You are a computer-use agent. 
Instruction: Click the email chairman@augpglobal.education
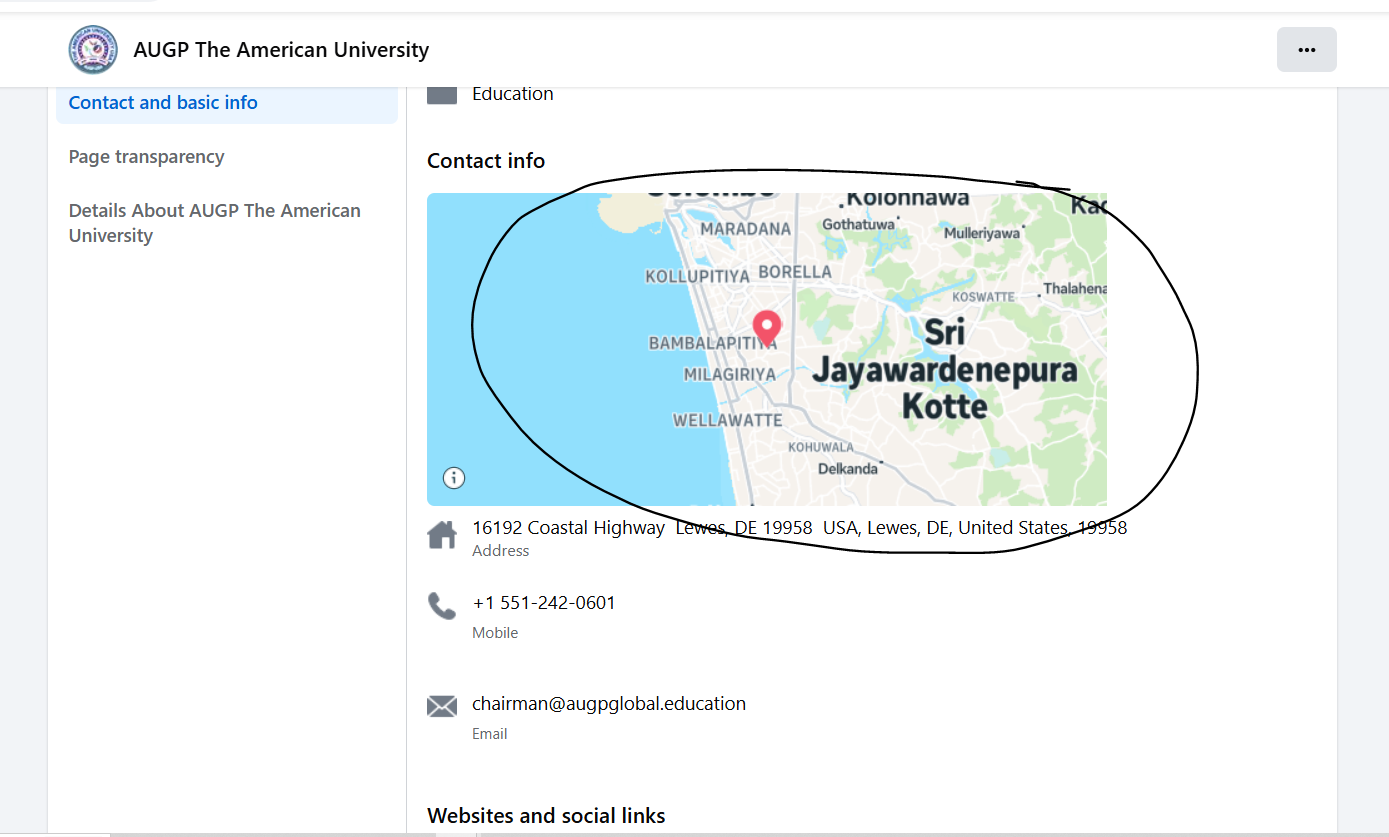click(609, 704)
